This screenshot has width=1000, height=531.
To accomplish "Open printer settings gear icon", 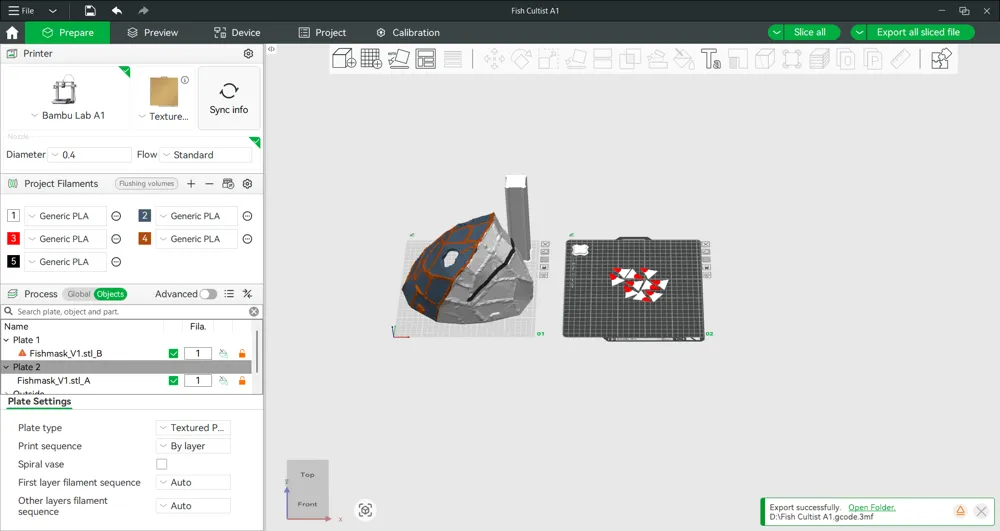I will 249,54.
